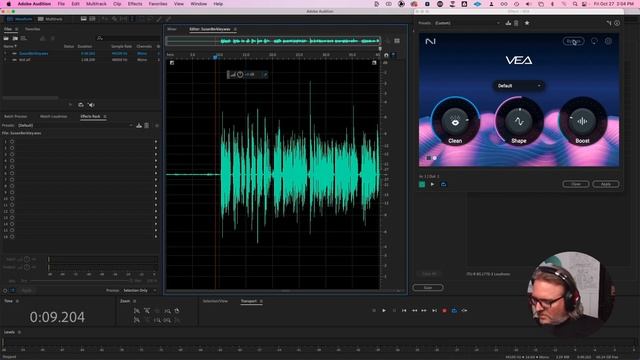
Task: Open the Effects menu in menu bar
Action: click(135, 4)
